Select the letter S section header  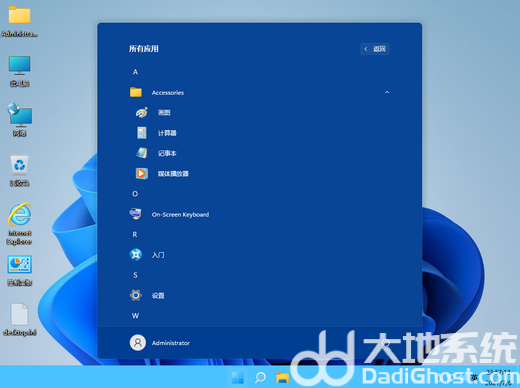click(135, 275)
